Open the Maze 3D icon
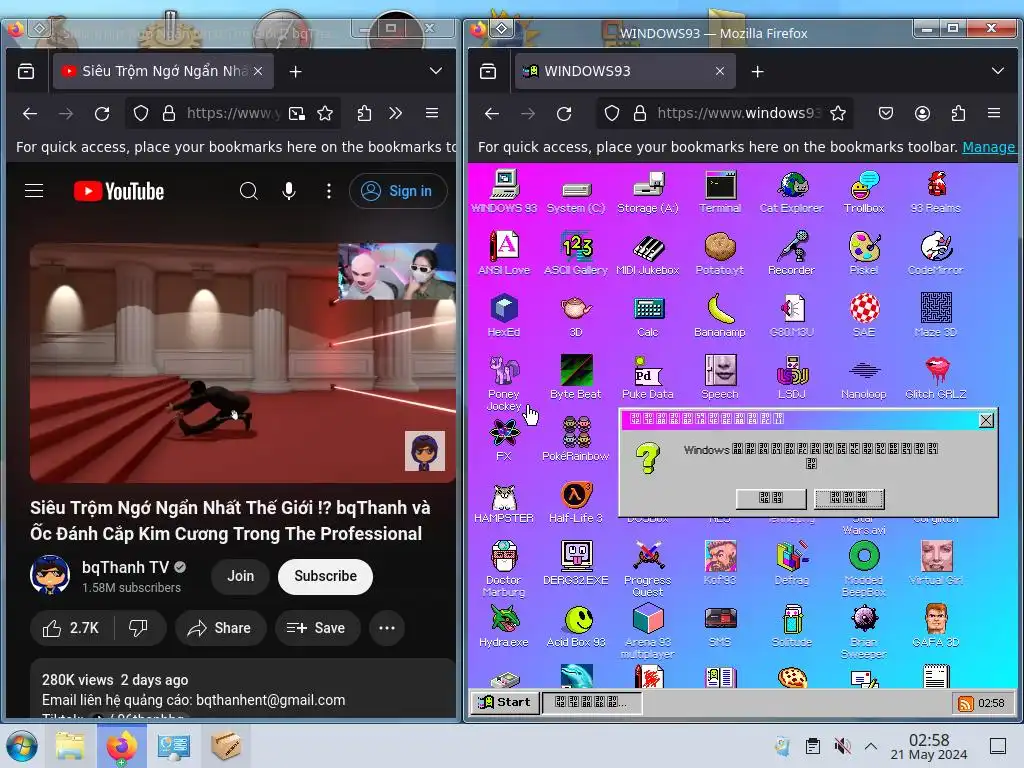Screen dimensions: 1024x768 point(936,315)
